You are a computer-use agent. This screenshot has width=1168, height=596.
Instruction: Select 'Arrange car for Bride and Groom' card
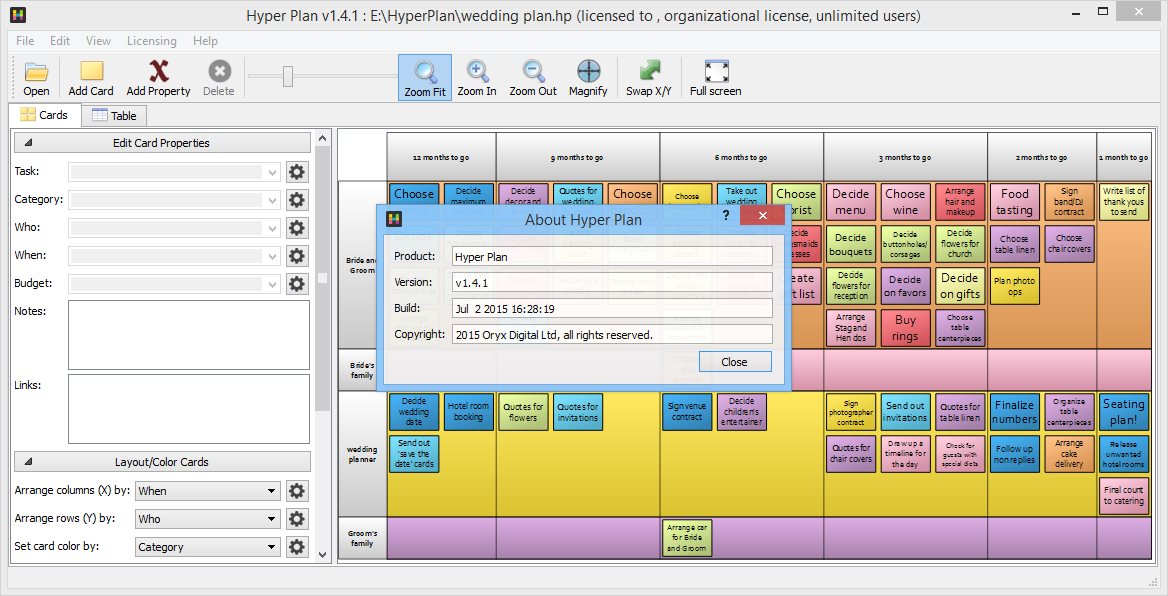(x=687, y=538)
